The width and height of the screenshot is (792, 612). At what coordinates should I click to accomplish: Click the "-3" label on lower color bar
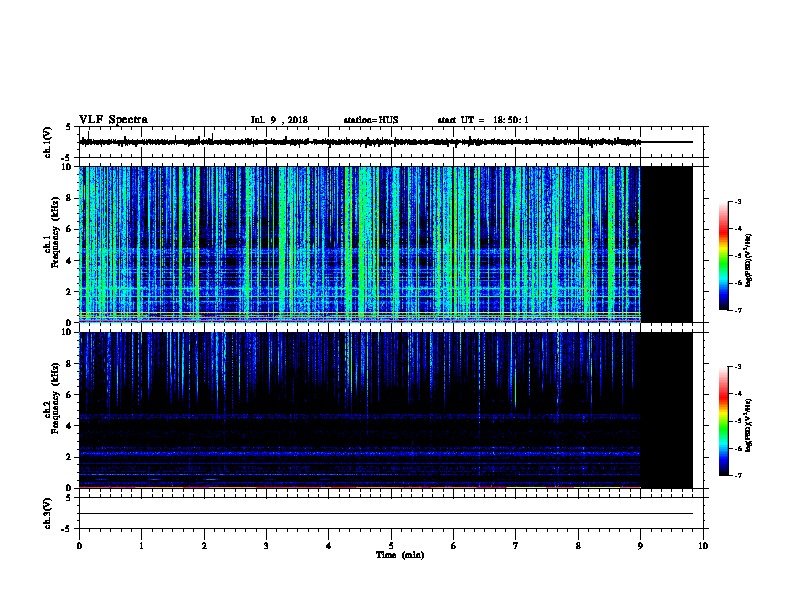(738, 367)
